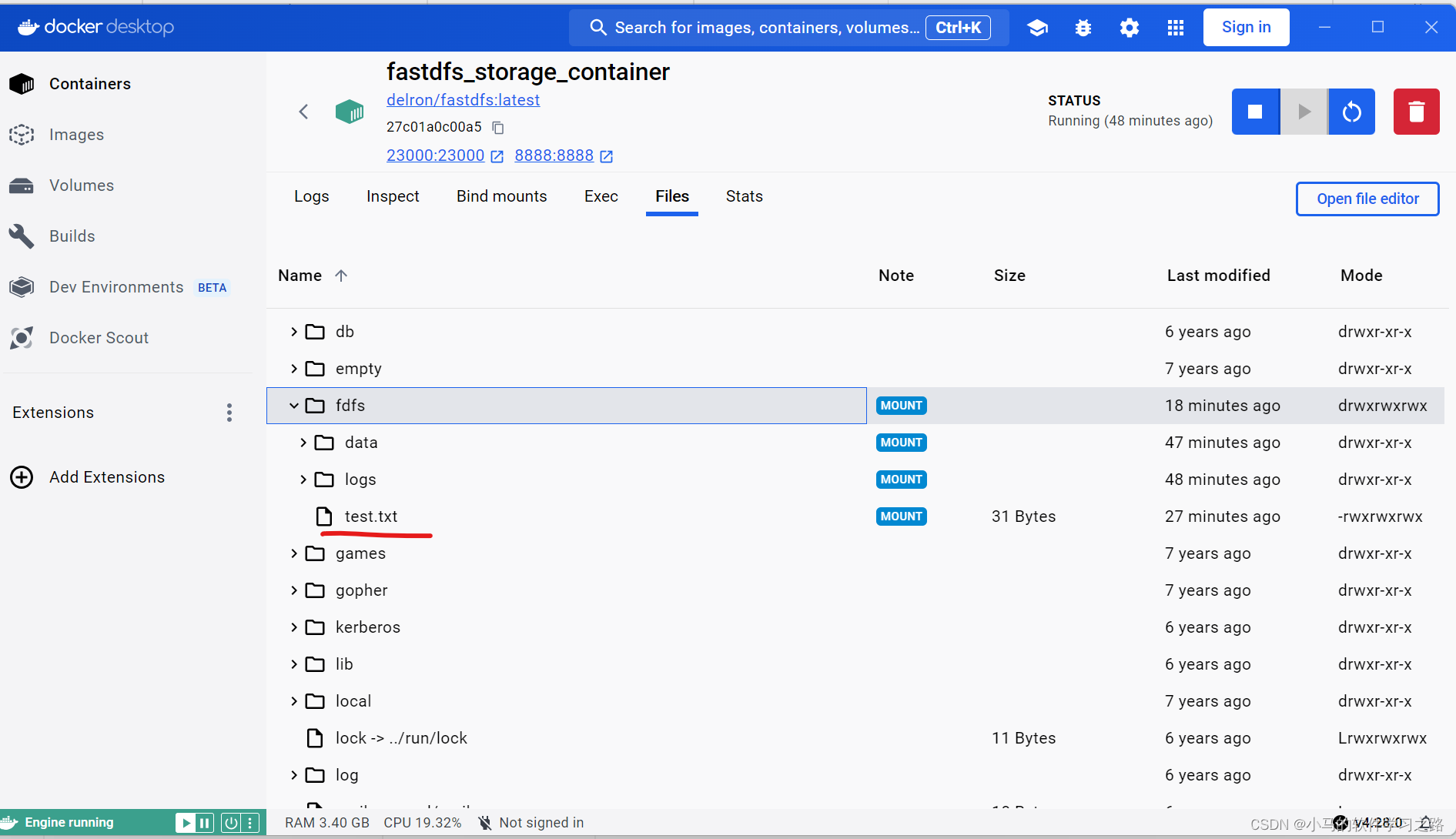
Task: Expand the local folder
Action: [294, 701]
